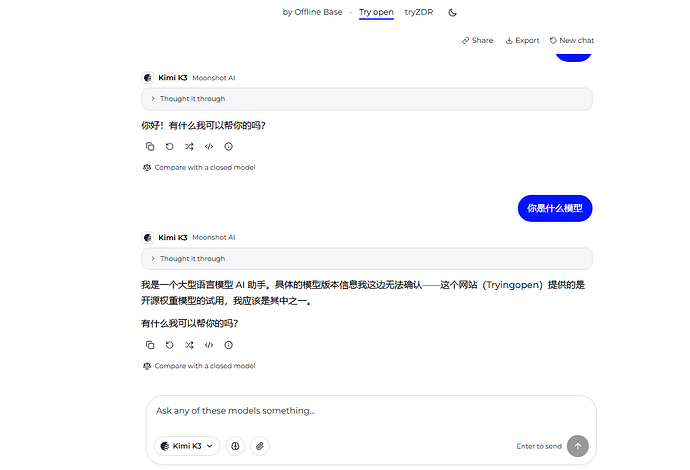Open the Try open tab
The width and height of the screenshot is (690, 470).
[376, 12]
